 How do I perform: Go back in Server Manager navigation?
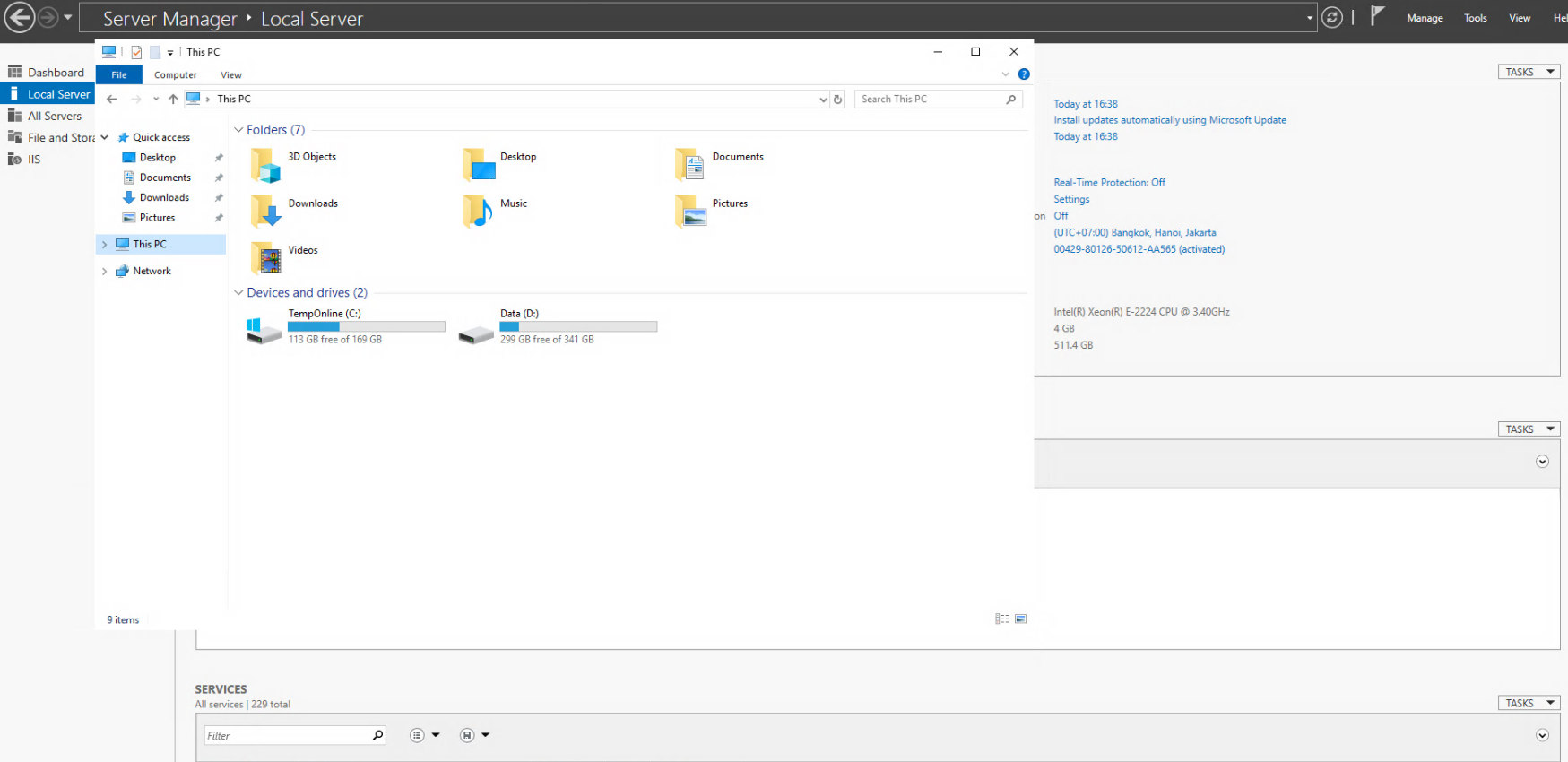(20, 17)
